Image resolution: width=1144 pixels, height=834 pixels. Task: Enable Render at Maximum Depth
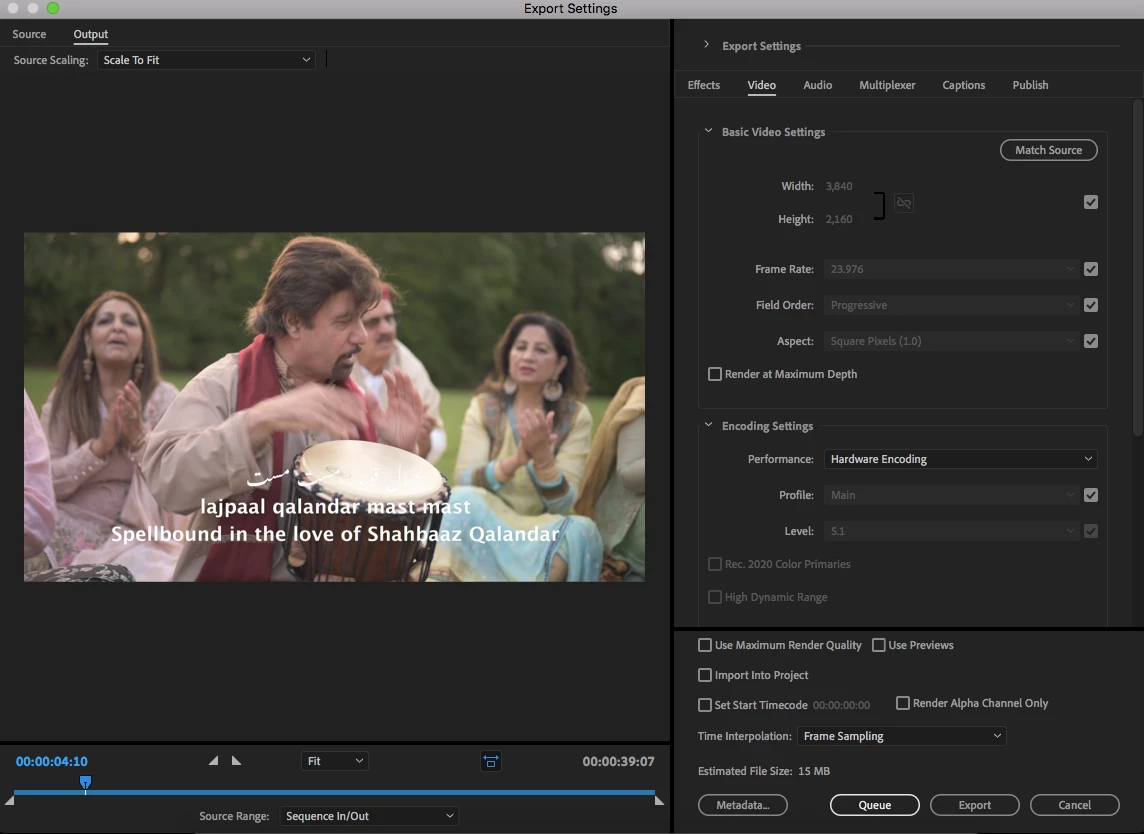[x=715, y=374]
